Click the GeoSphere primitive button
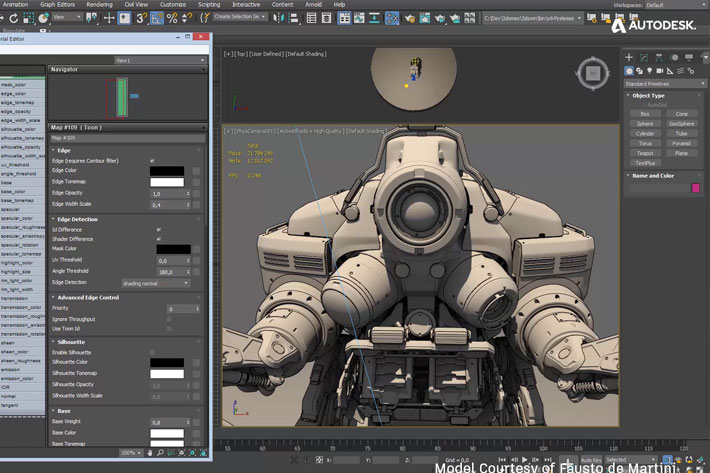This screenshot has height=473, width=710. (x=681, y=124)
